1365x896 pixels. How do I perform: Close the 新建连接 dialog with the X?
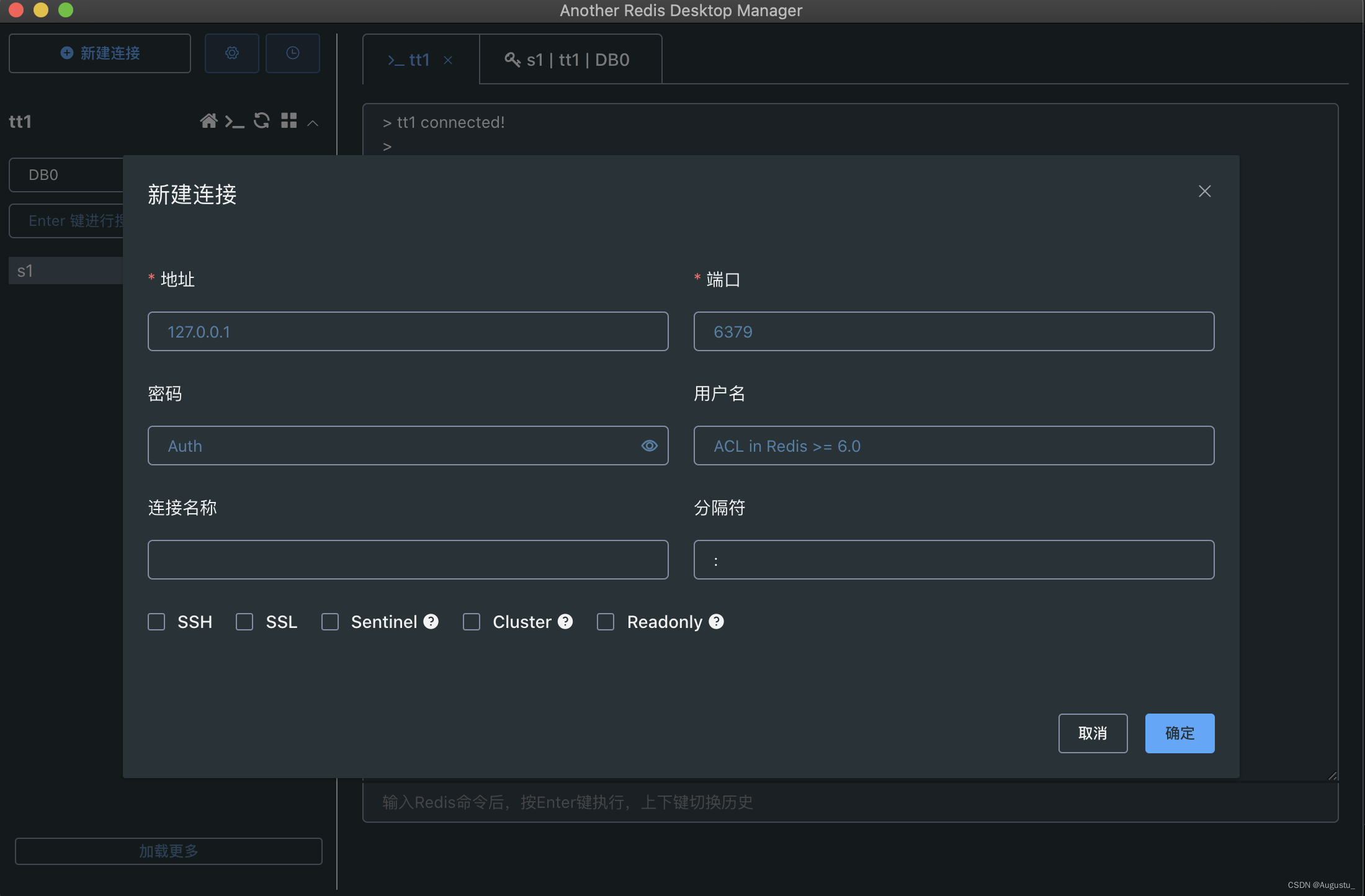[1205, 191]
